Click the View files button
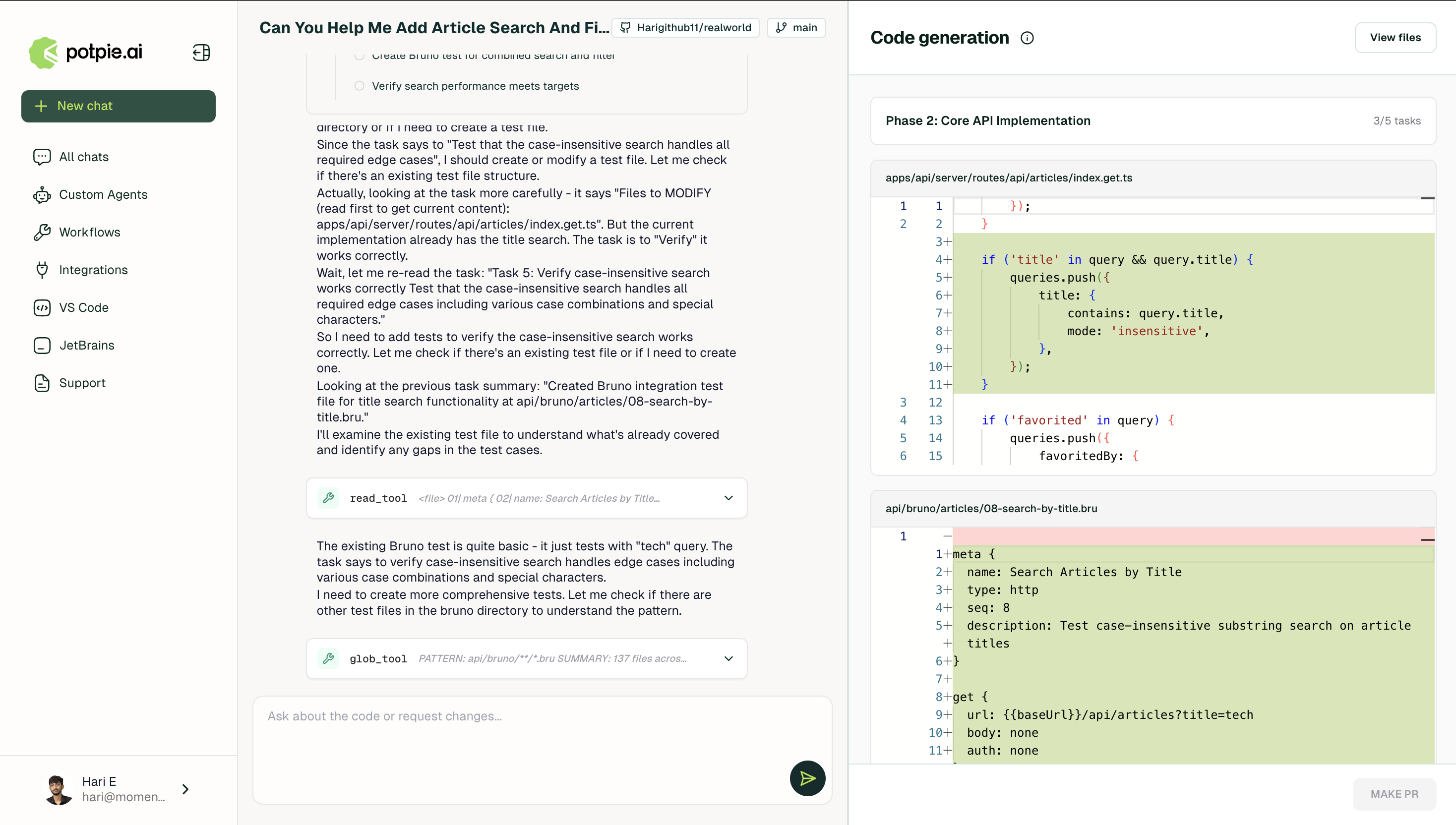This screenshot has width=1456, height=825. point(1395,37)
